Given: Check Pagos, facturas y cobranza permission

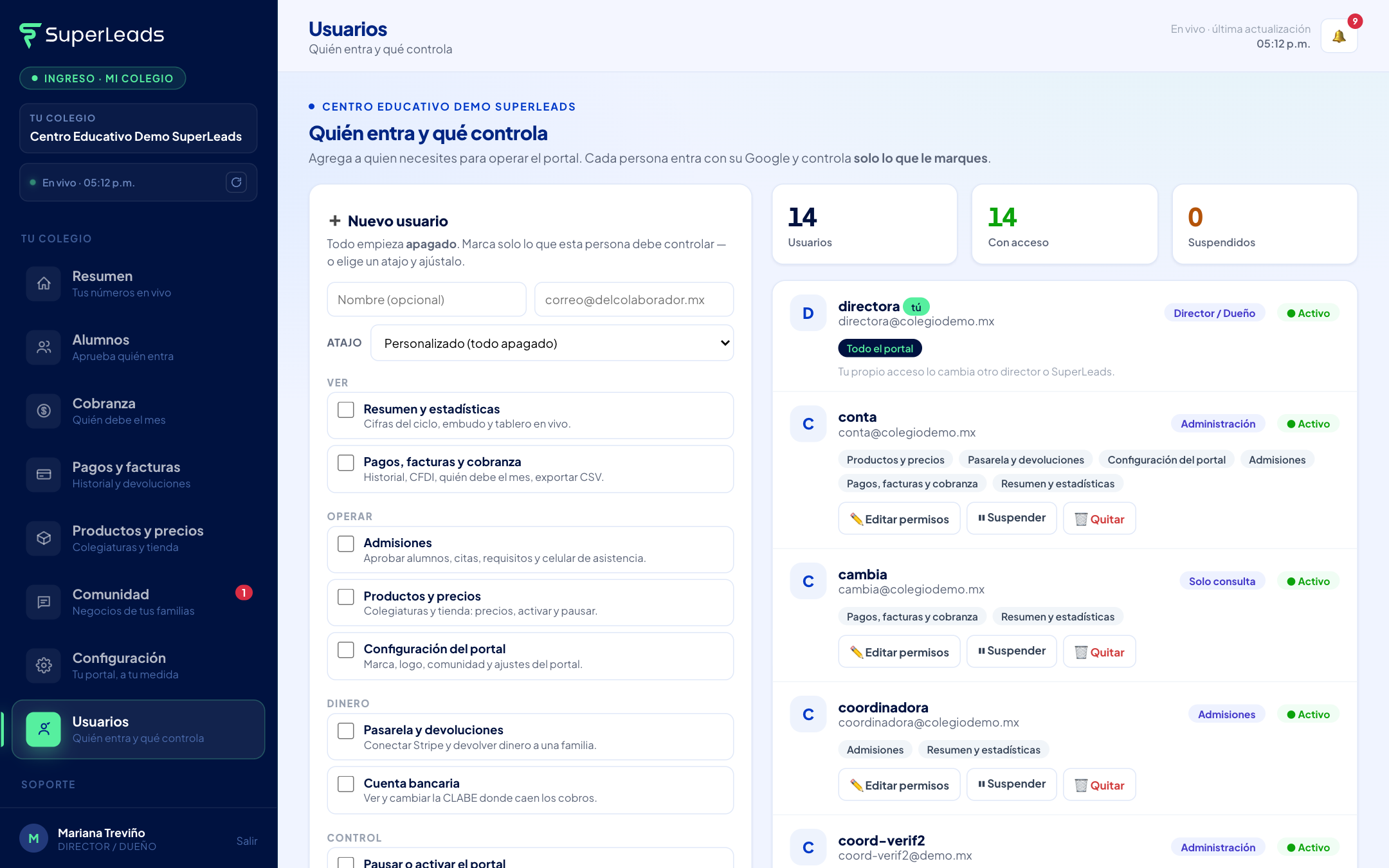Looking at the screenshot, I should (x=346, y=463).
